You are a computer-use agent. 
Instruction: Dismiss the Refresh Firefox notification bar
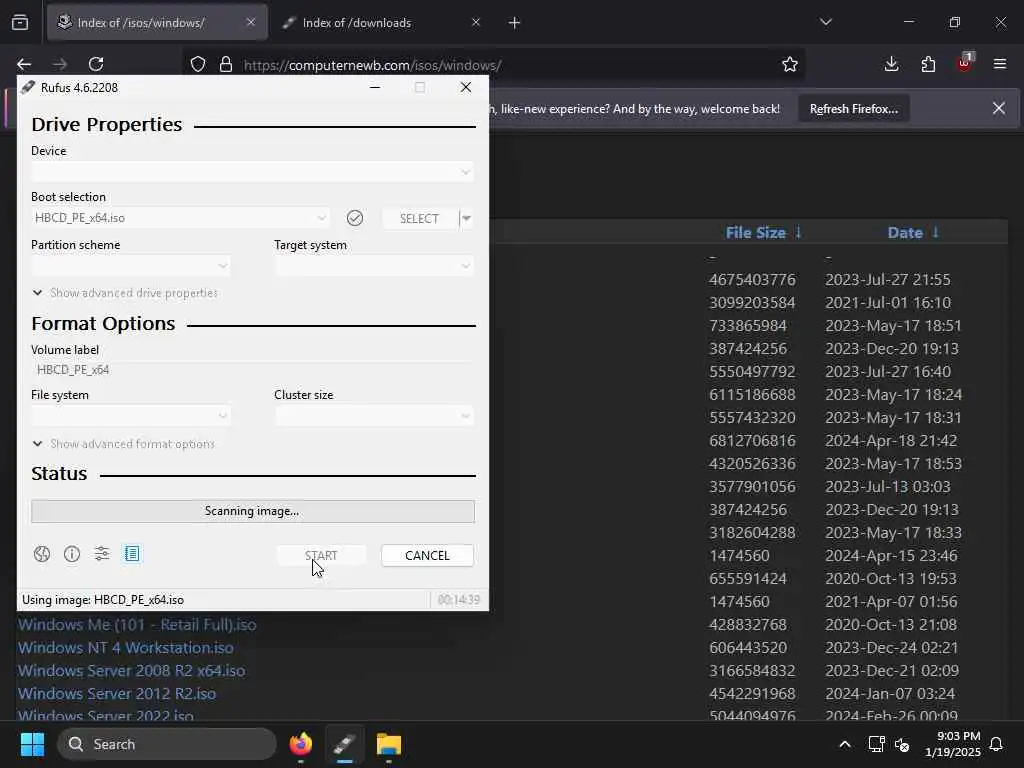click(x=999, y=108)
